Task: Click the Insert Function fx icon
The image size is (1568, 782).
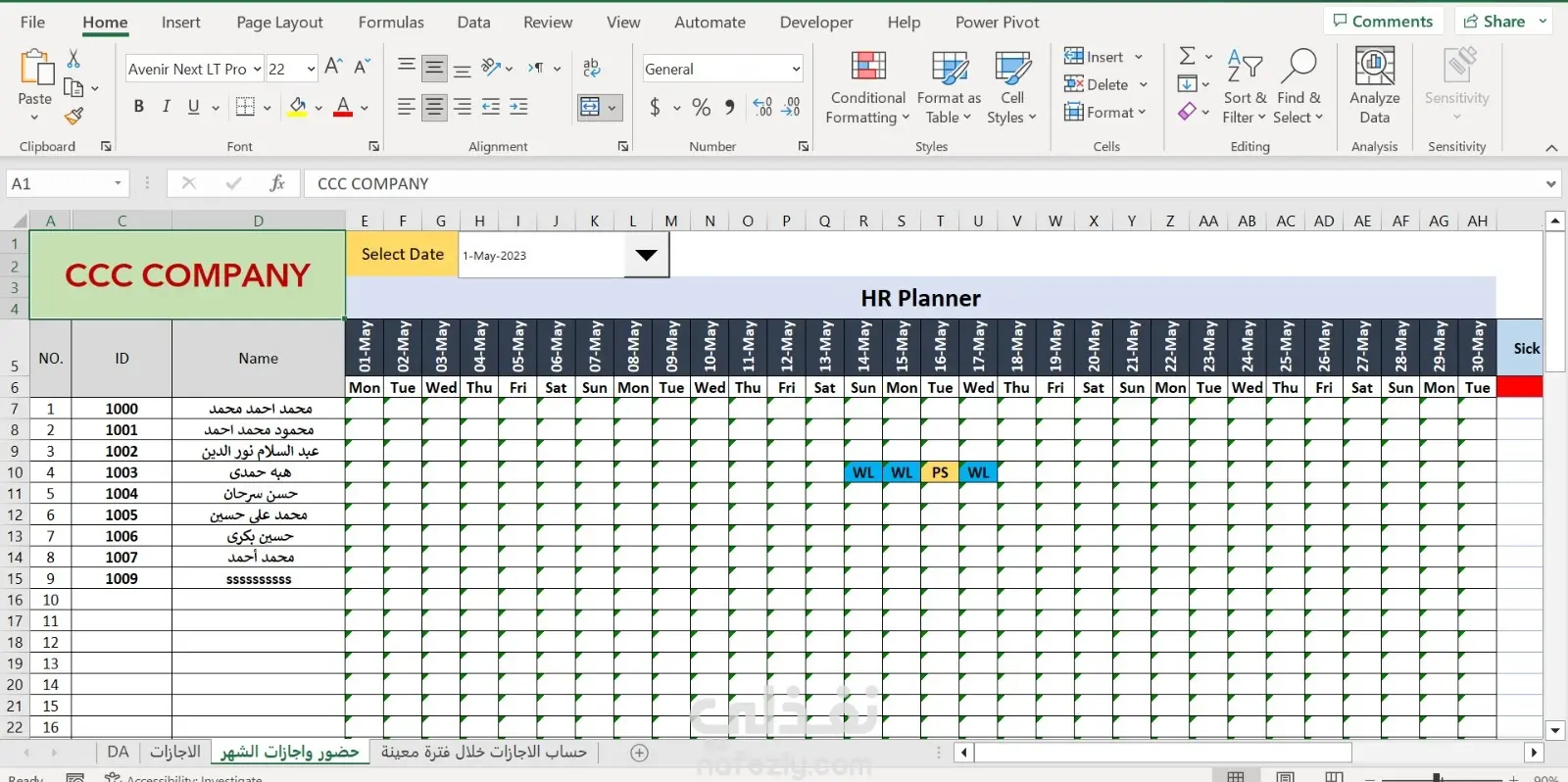Action: (277, 183)
